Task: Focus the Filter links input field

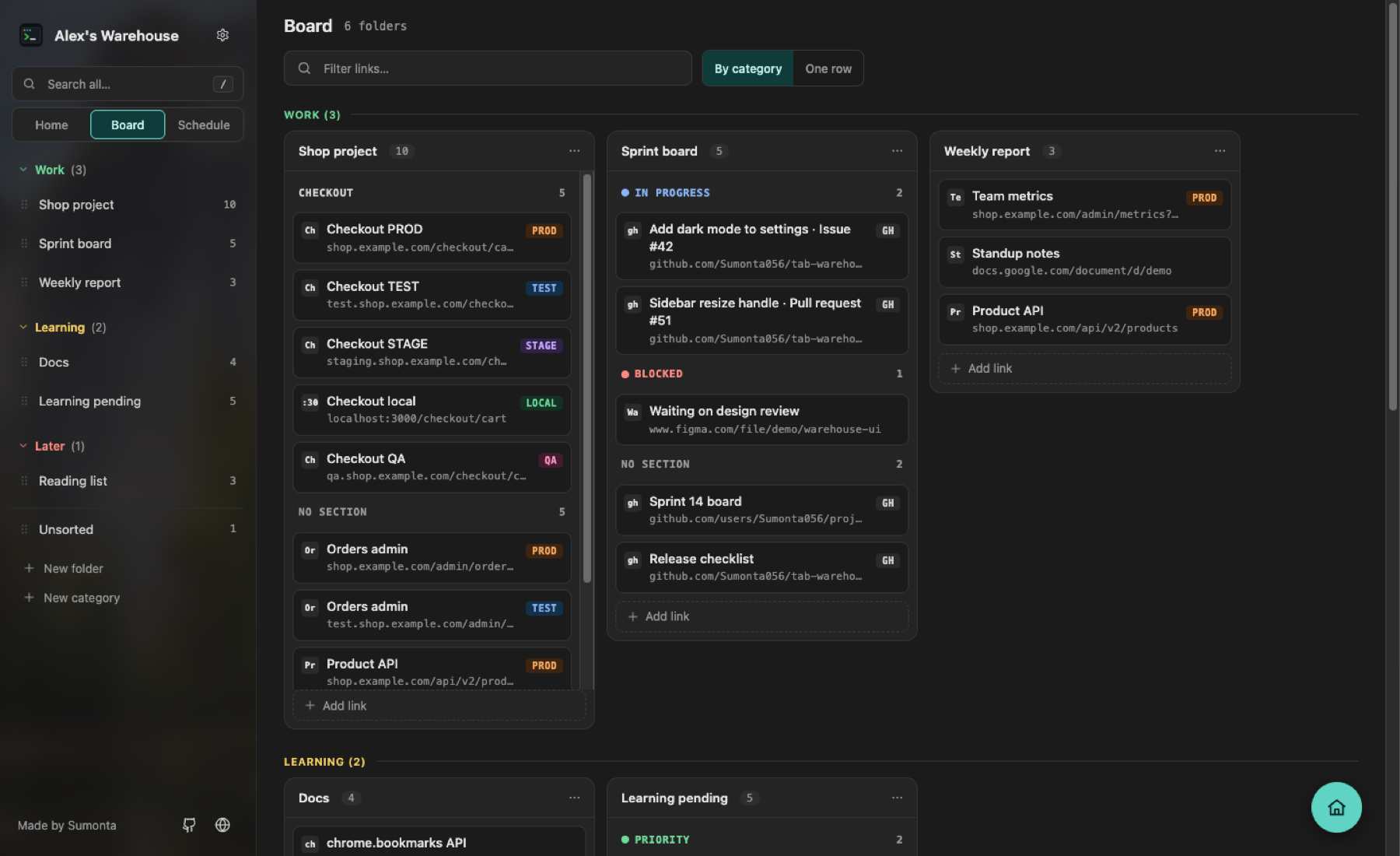Action: click(488, 68)
